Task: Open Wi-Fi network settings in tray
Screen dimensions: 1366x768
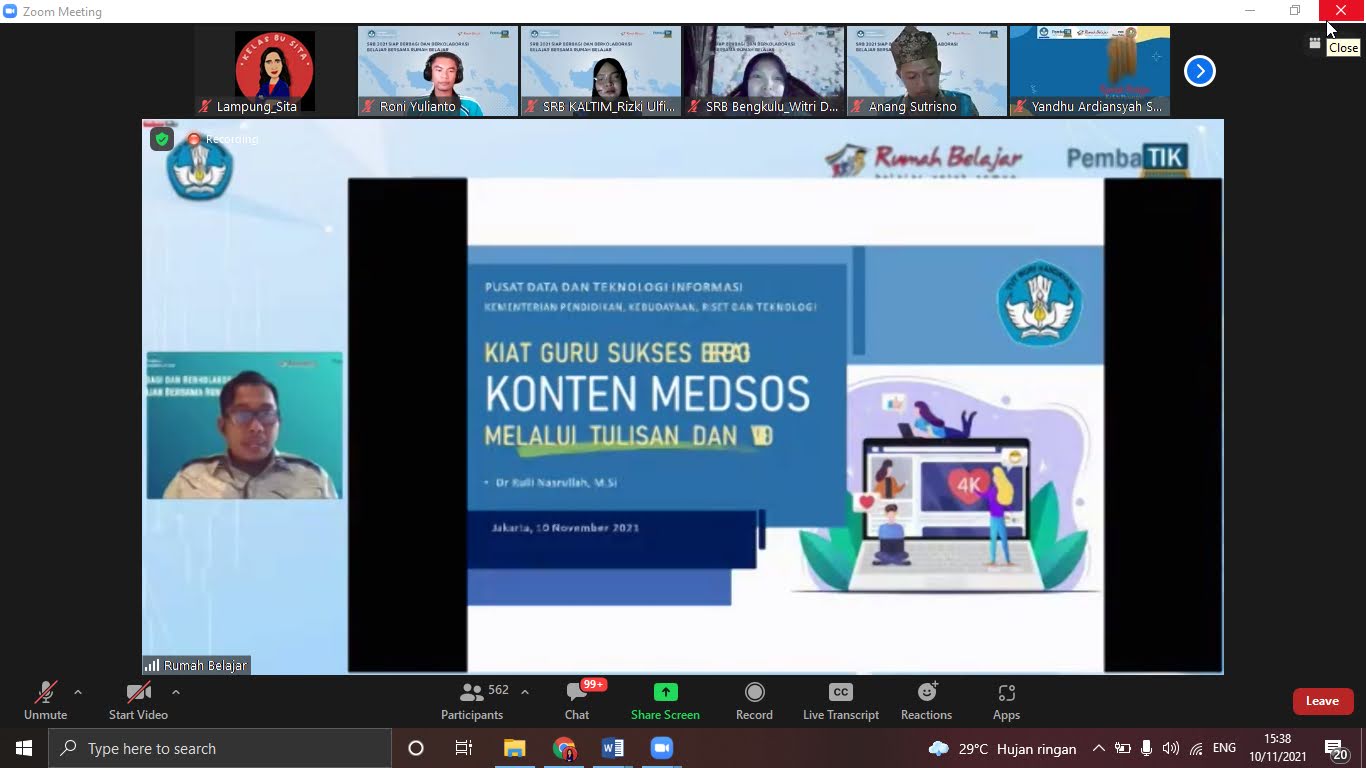Action: coord(1196,748)
